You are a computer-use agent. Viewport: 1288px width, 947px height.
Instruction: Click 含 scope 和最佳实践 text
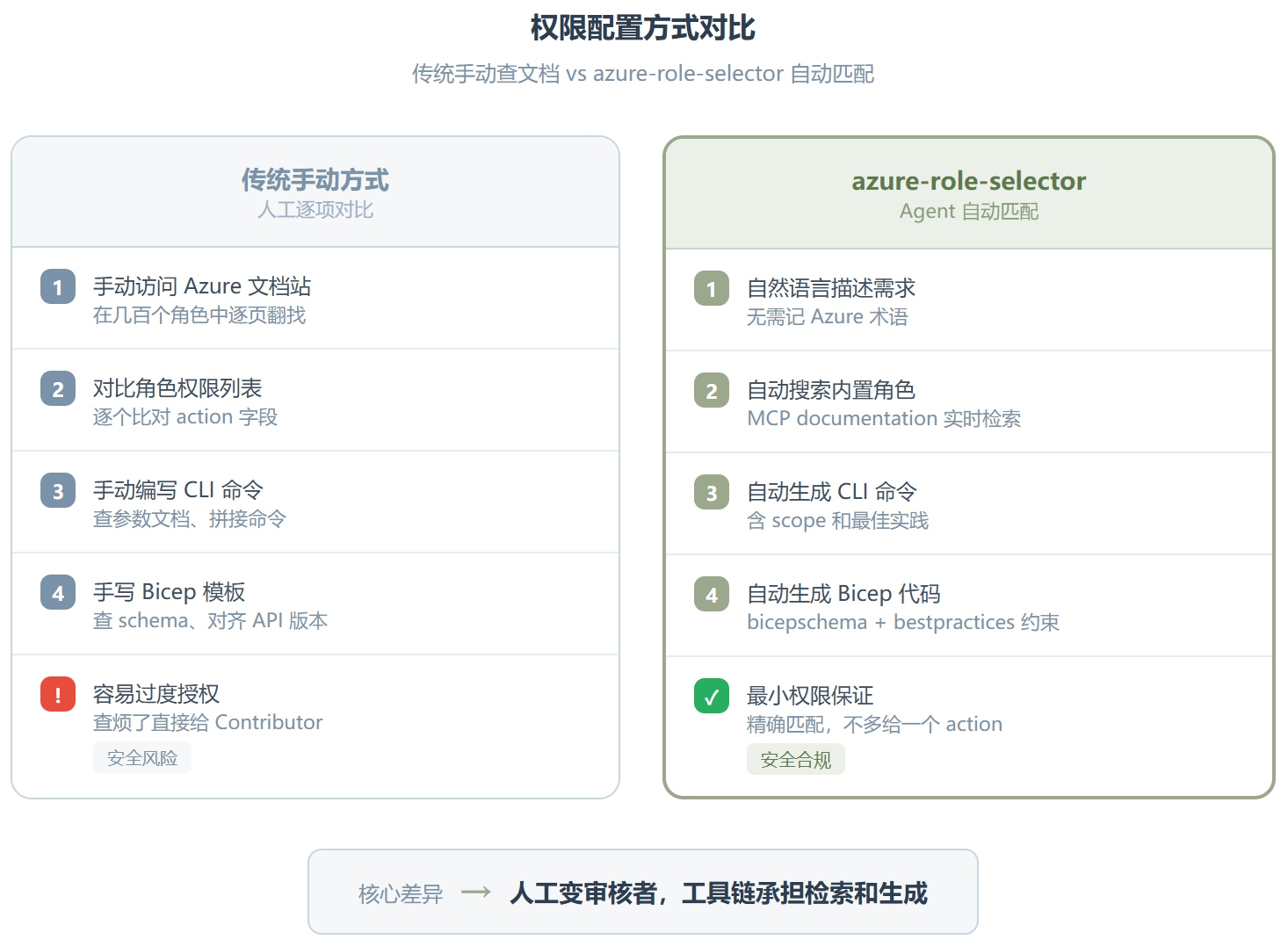click(838, 521)
